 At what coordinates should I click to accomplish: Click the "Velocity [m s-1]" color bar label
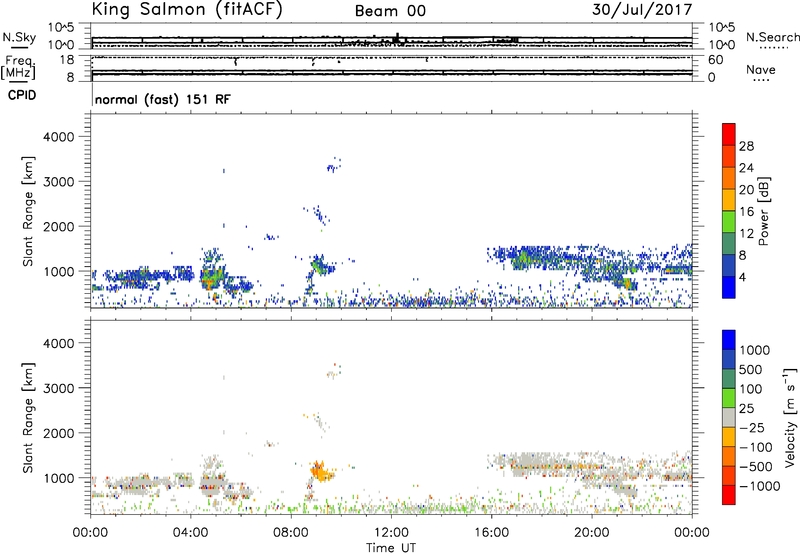(790, 417)
